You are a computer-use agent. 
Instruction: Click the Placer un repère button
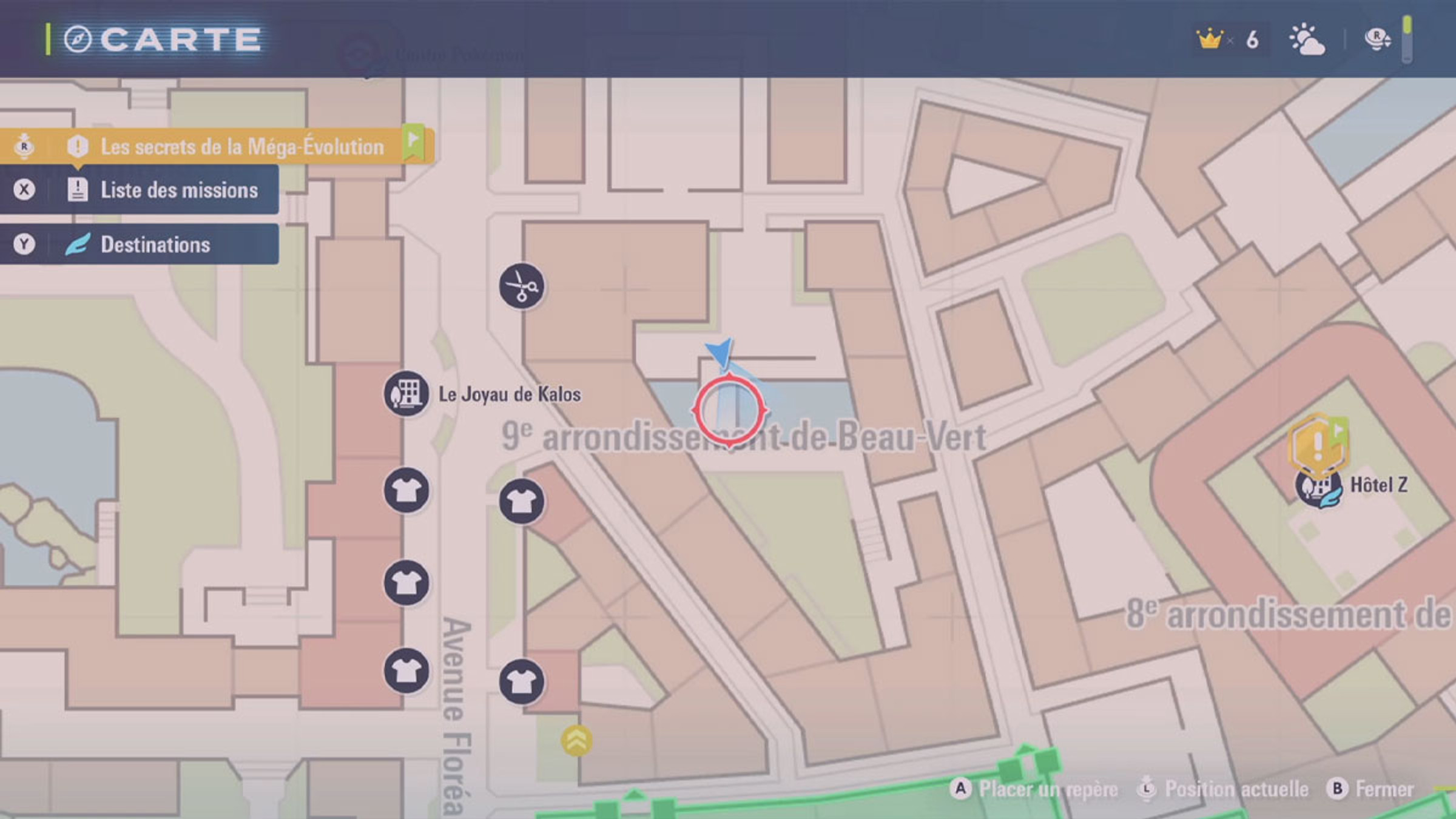pyautogui.click(x=1034, y=789)
